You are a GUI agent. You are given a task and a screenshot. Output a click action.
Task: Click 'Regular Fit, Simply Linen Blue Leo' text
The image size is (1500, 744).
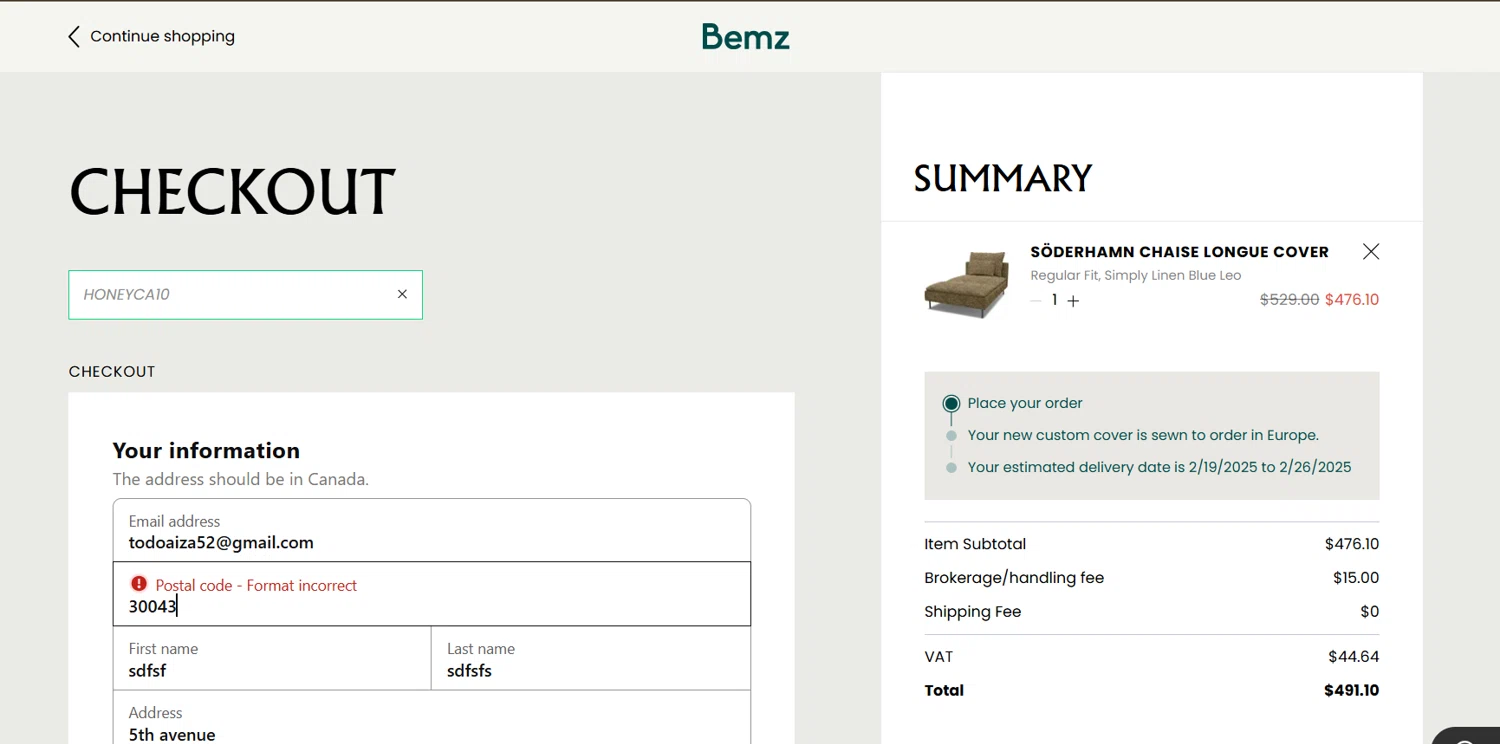[1135, 275]
